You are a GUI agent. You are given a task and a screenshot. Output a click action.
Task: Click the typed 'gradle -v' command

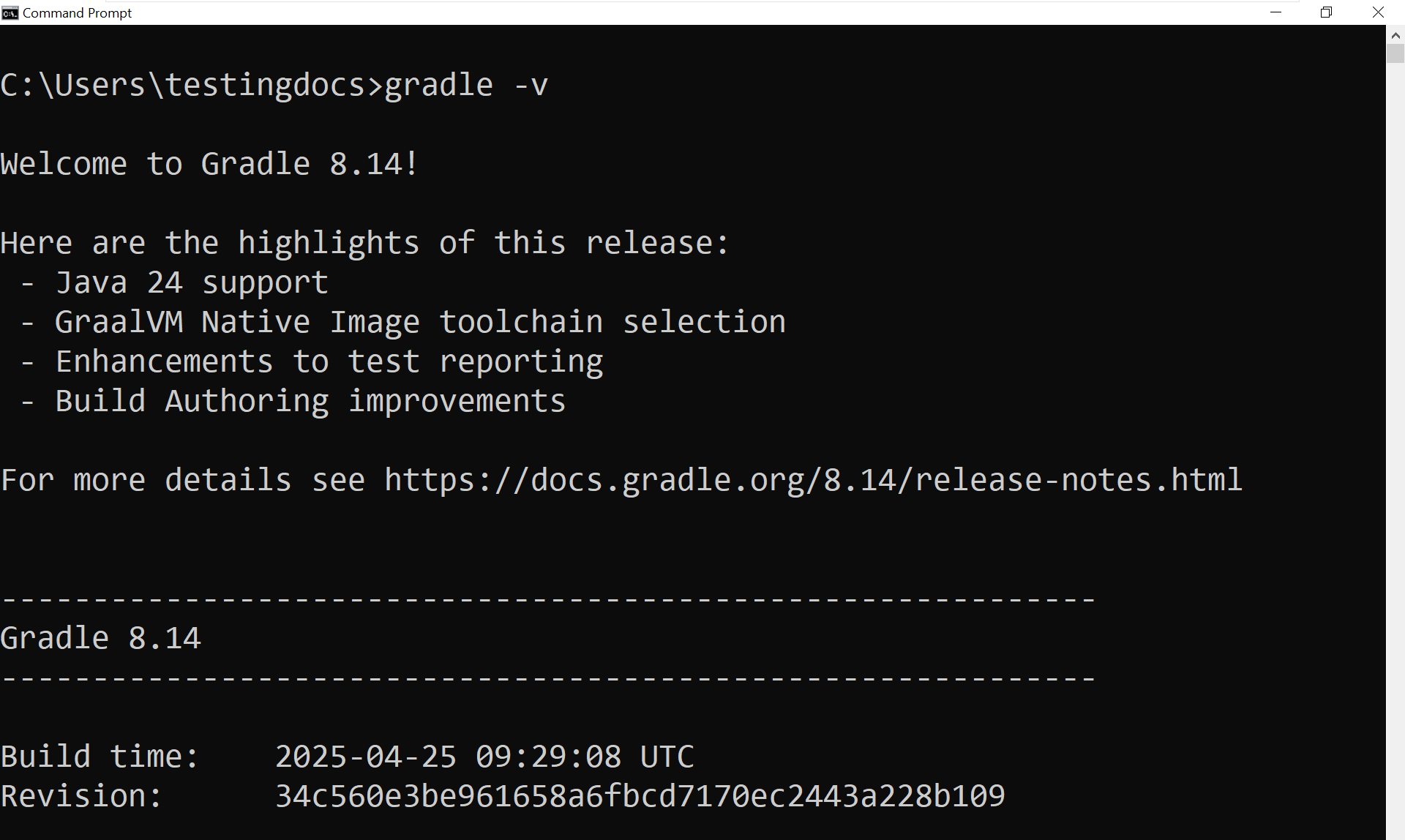click(x=466, y=85)
